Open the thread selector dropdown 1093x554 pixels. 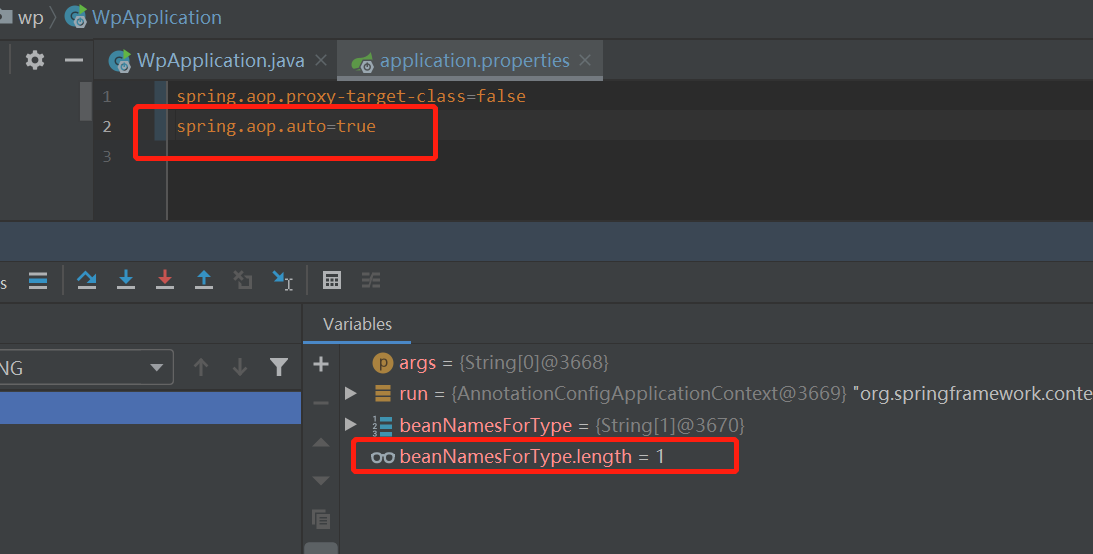pos(85,367)
